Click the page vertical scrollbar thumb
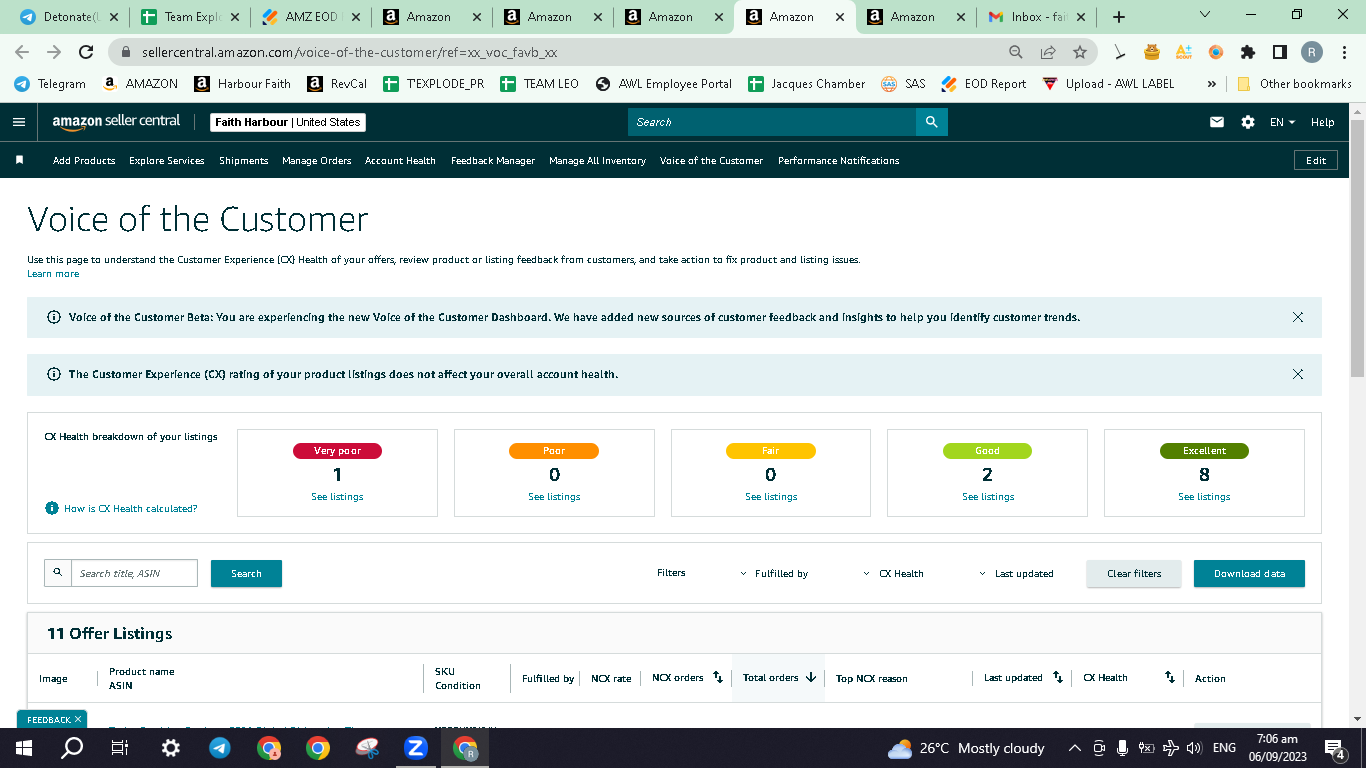1366x768 pixels. coord(1357,247)
